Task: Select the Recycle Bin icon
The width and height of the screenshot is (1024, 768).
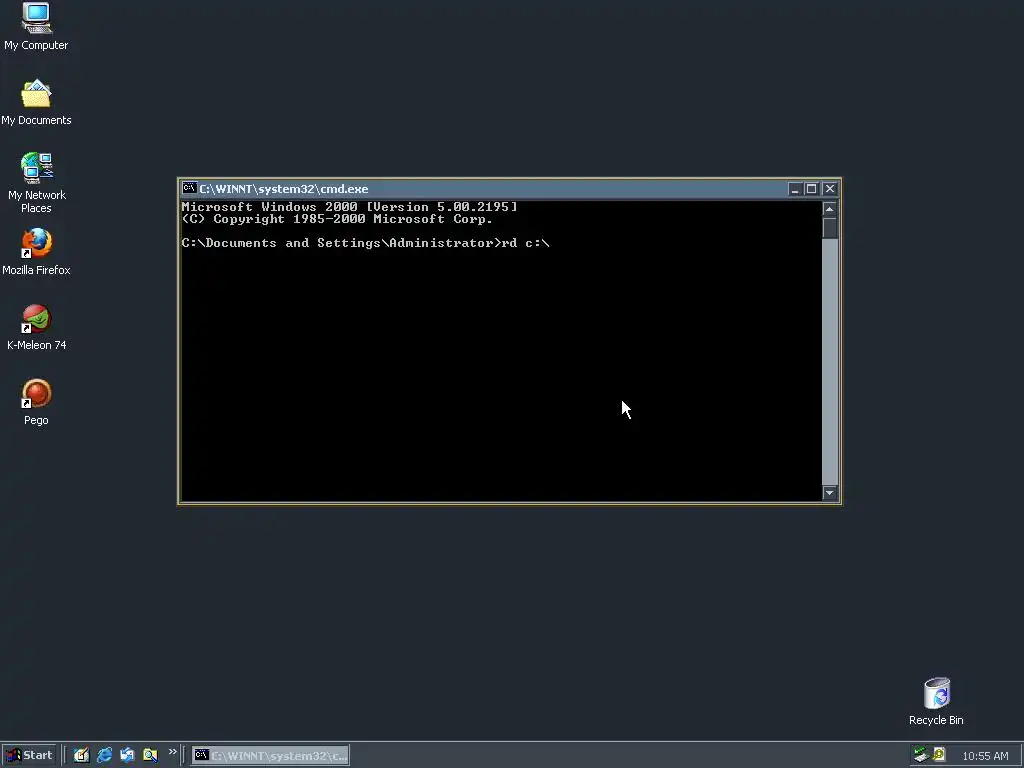Action: (936, 701)
